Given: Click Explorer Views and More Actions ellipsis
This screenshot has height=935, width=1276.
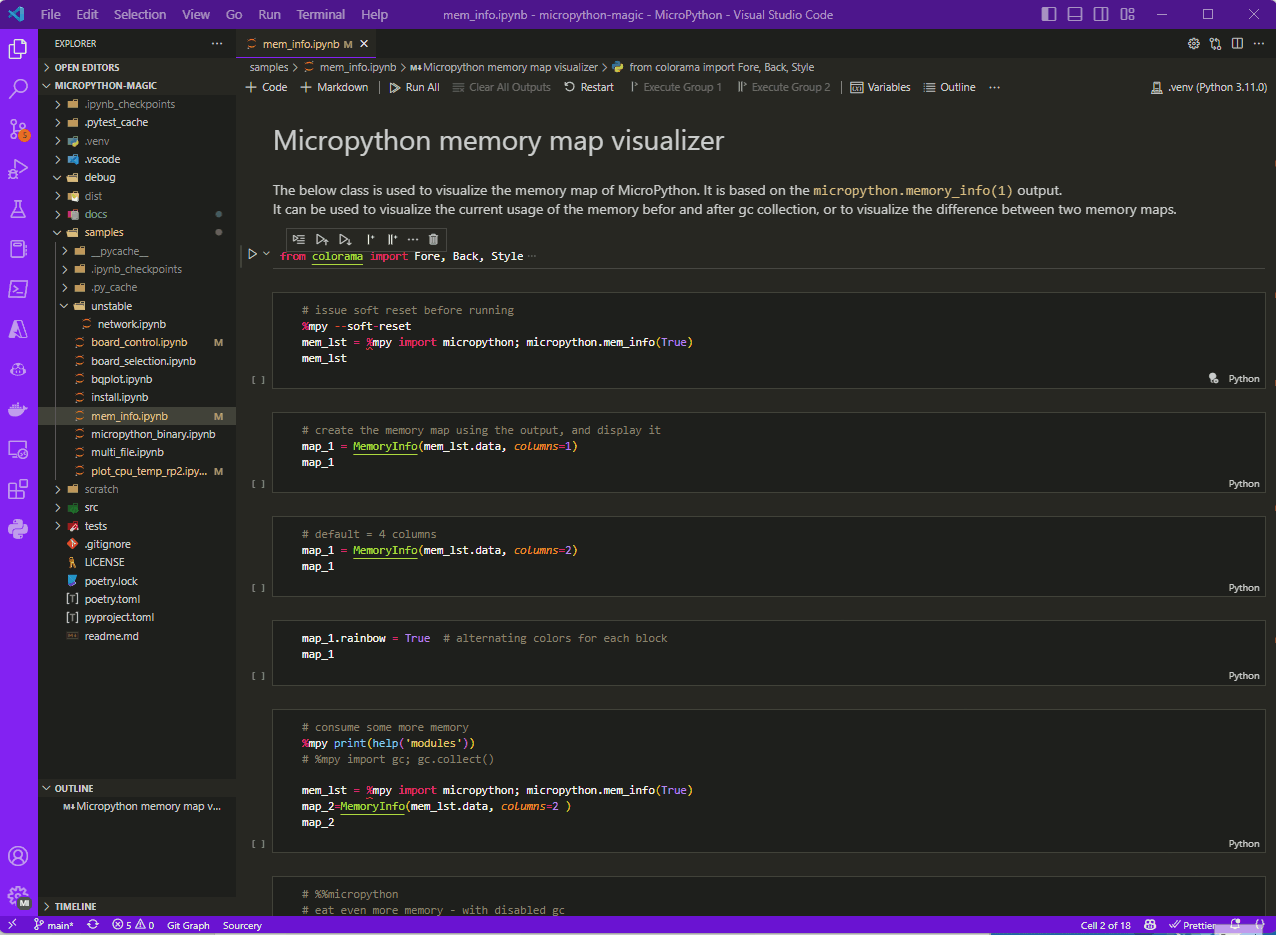Looking at the screenshot, I should pos(217,44).
